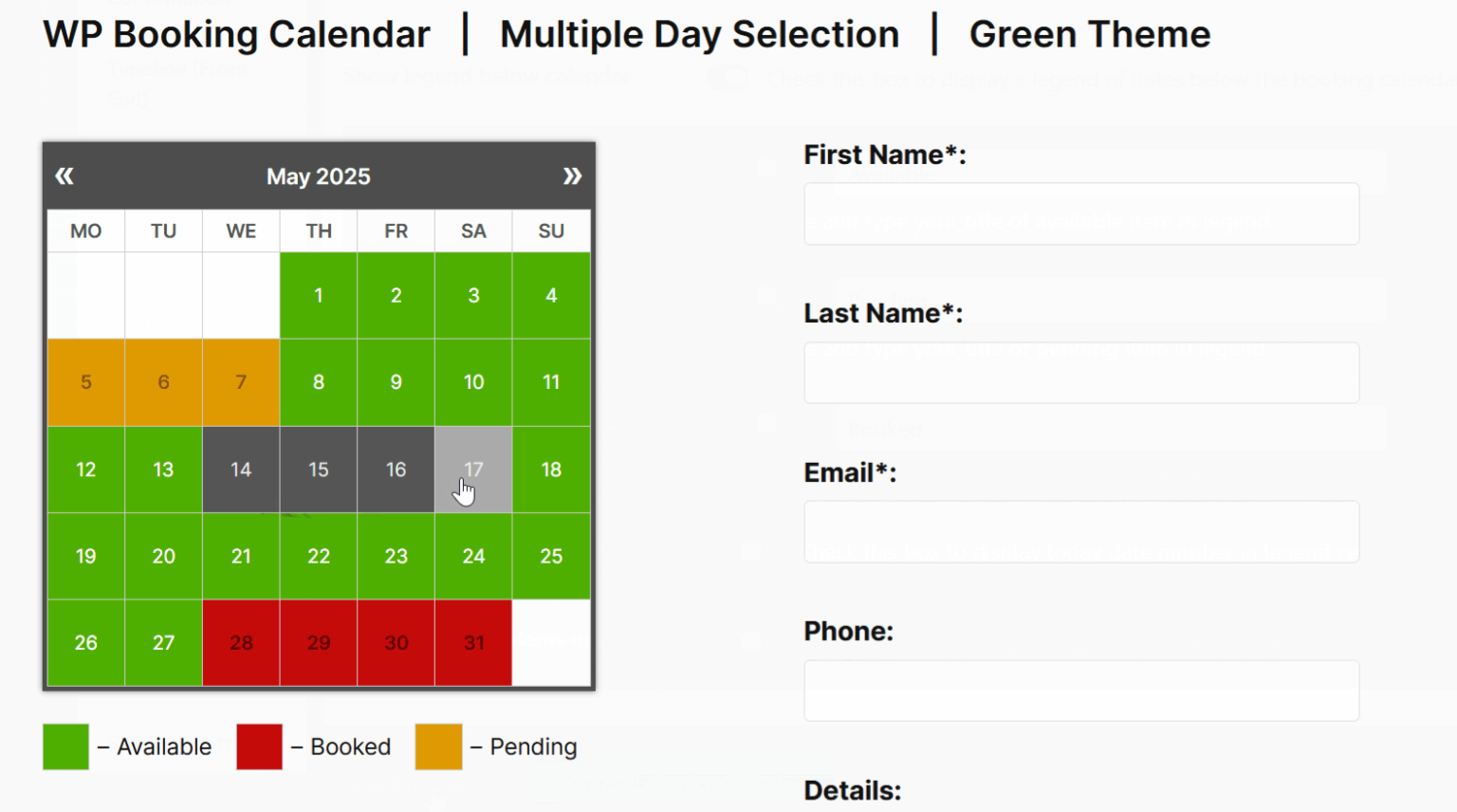Toggle the Show legend below calendar switch
1457x812 pixels.
728,78
